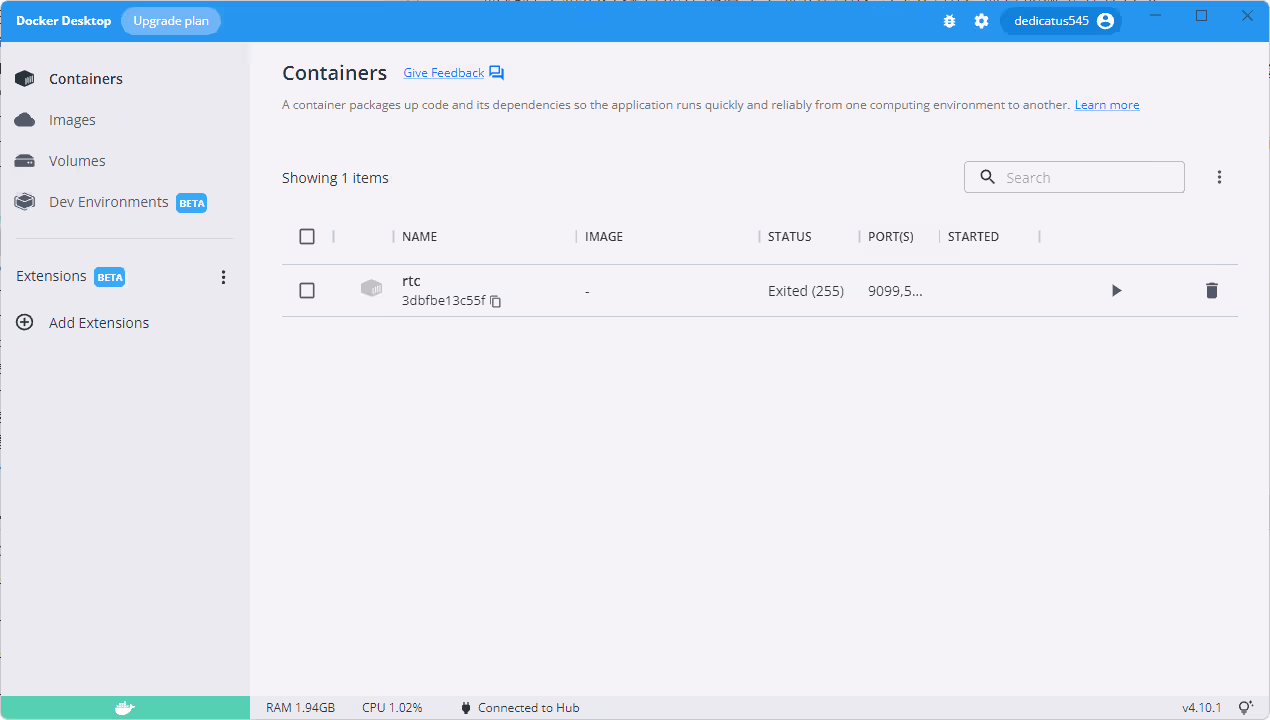The image size is (1270, 720).
Task: Click the search magnifier icon
Action: 988,177
